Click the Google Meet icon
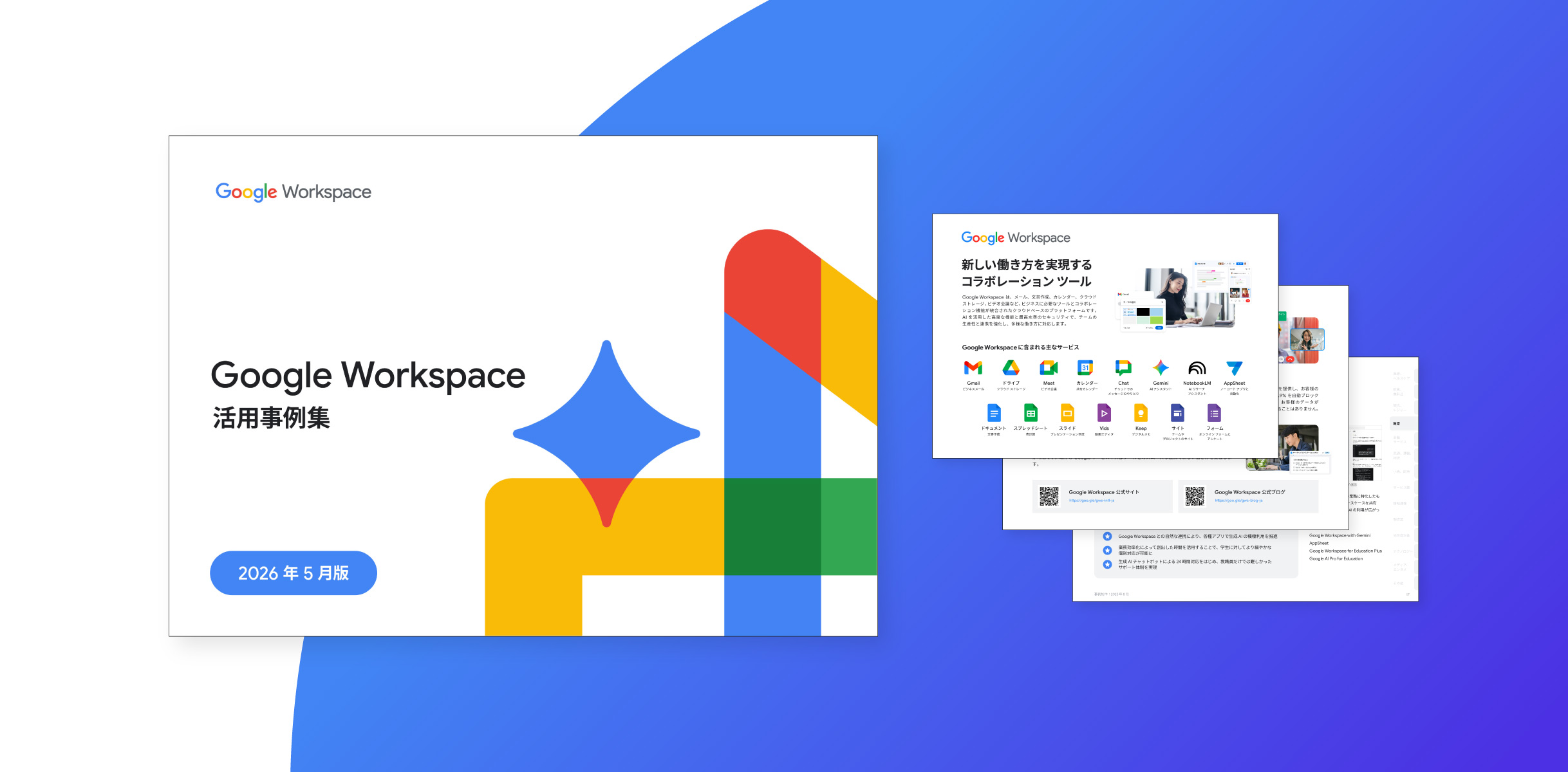The width and height of the screenshot is (1568, 772). [1049, 367]
